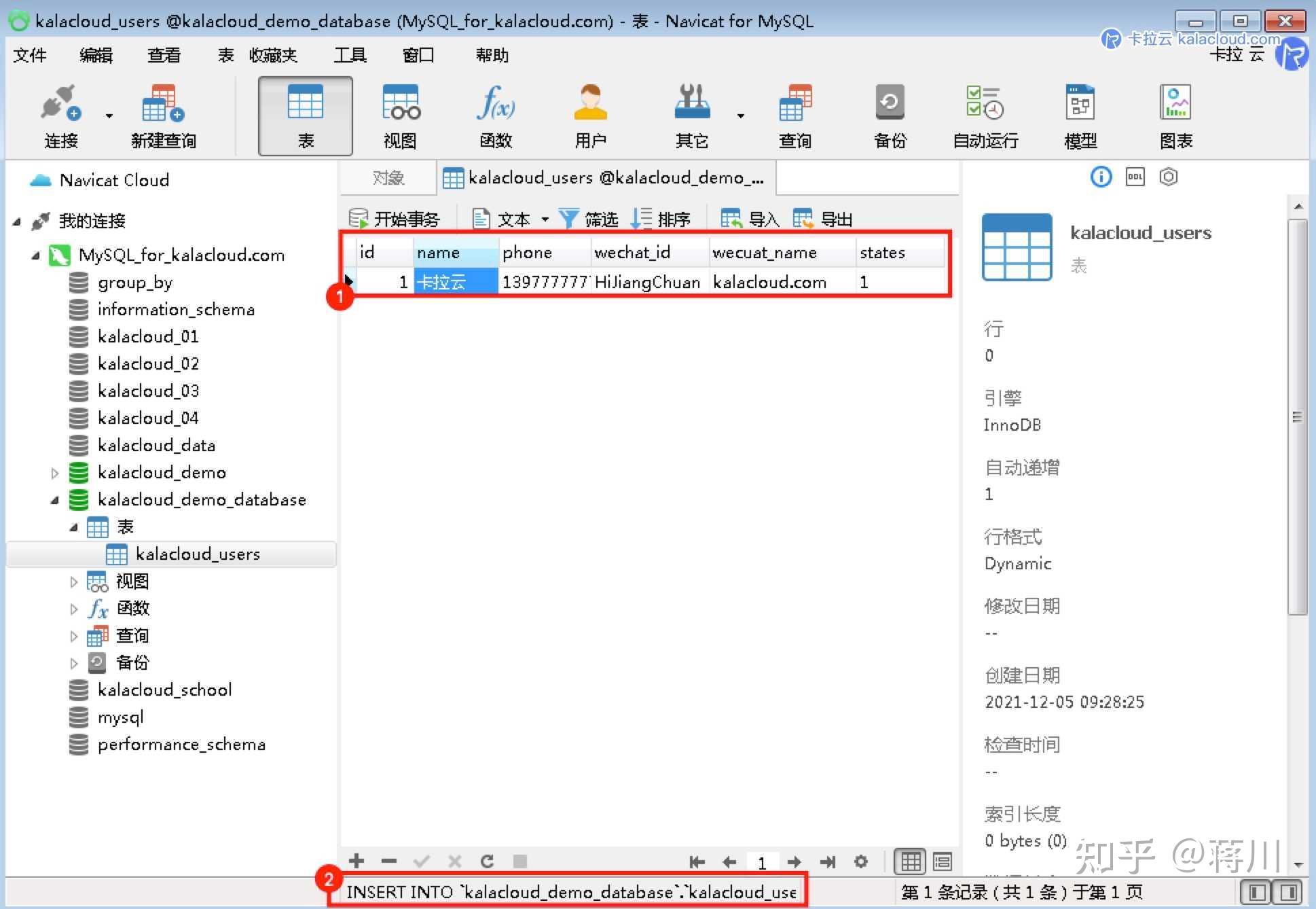Screen dimensions: 1316x909
Task: Open the 函数 (Functions) toolbar icon
Action: (x=496, y=115)
